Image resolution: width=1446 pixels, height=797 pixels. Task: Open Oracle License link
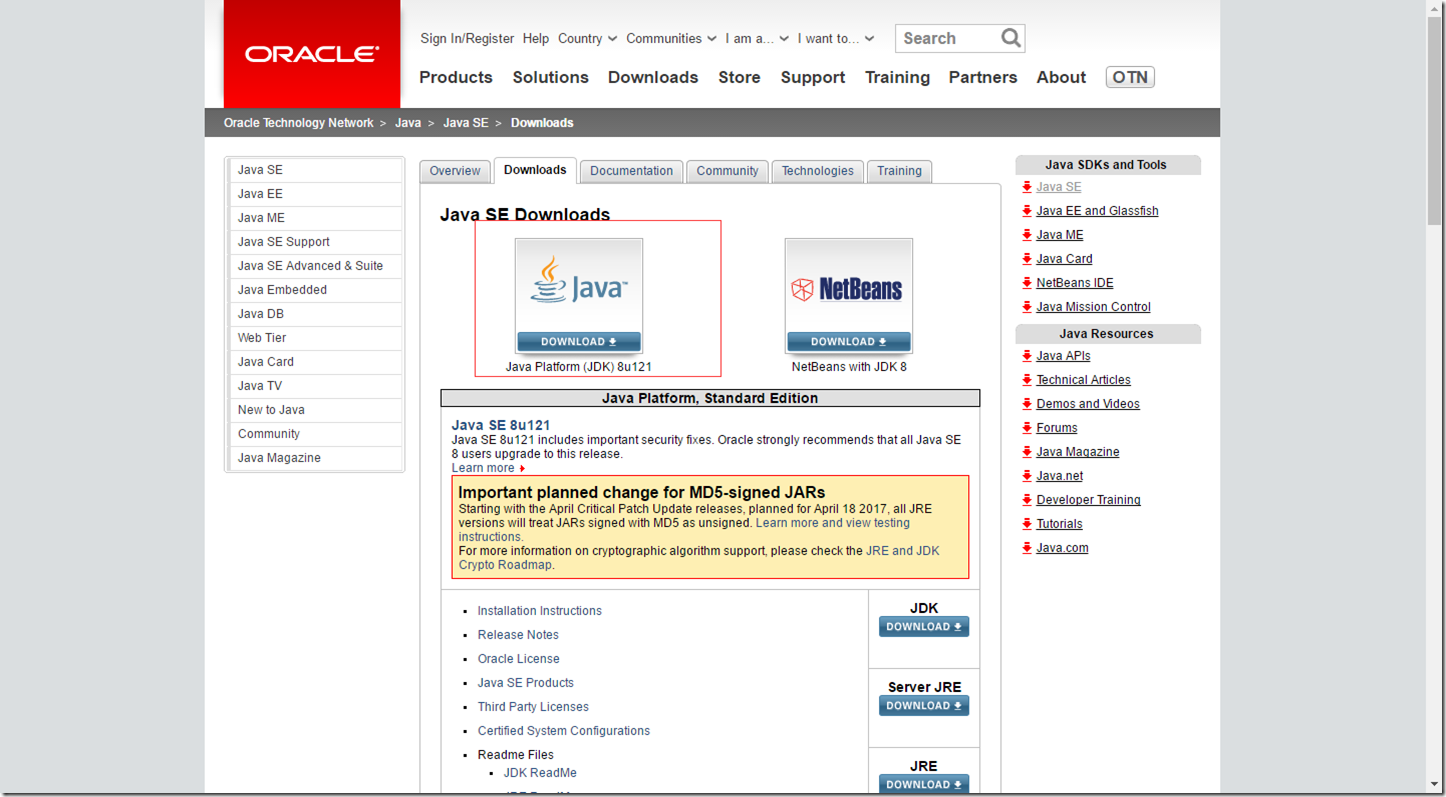pos(519,659)
